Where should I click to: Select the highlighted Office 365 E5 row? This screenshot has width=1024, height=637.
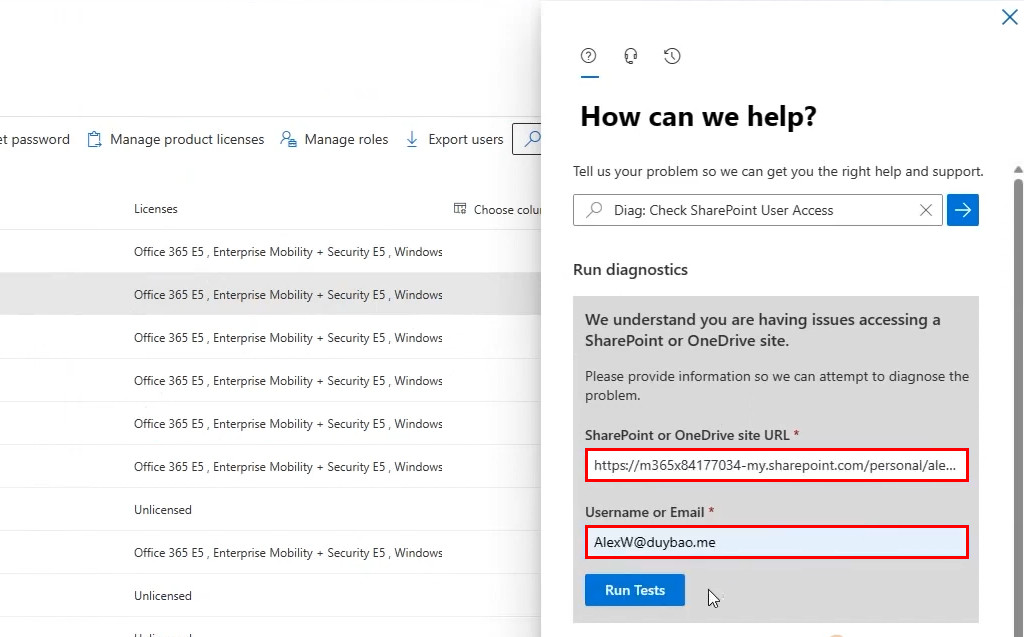270,295
